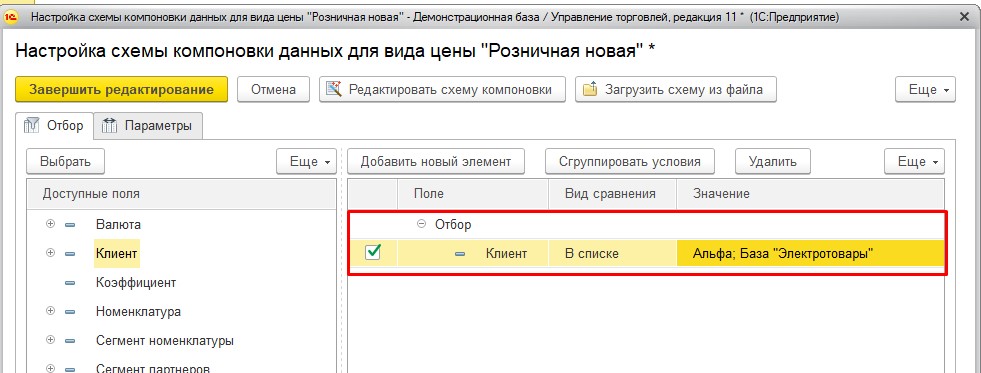Viewport: 981px width, 373px height.
Task: Click the dash icon in the Клиент filter row
Action: point(460,254)
